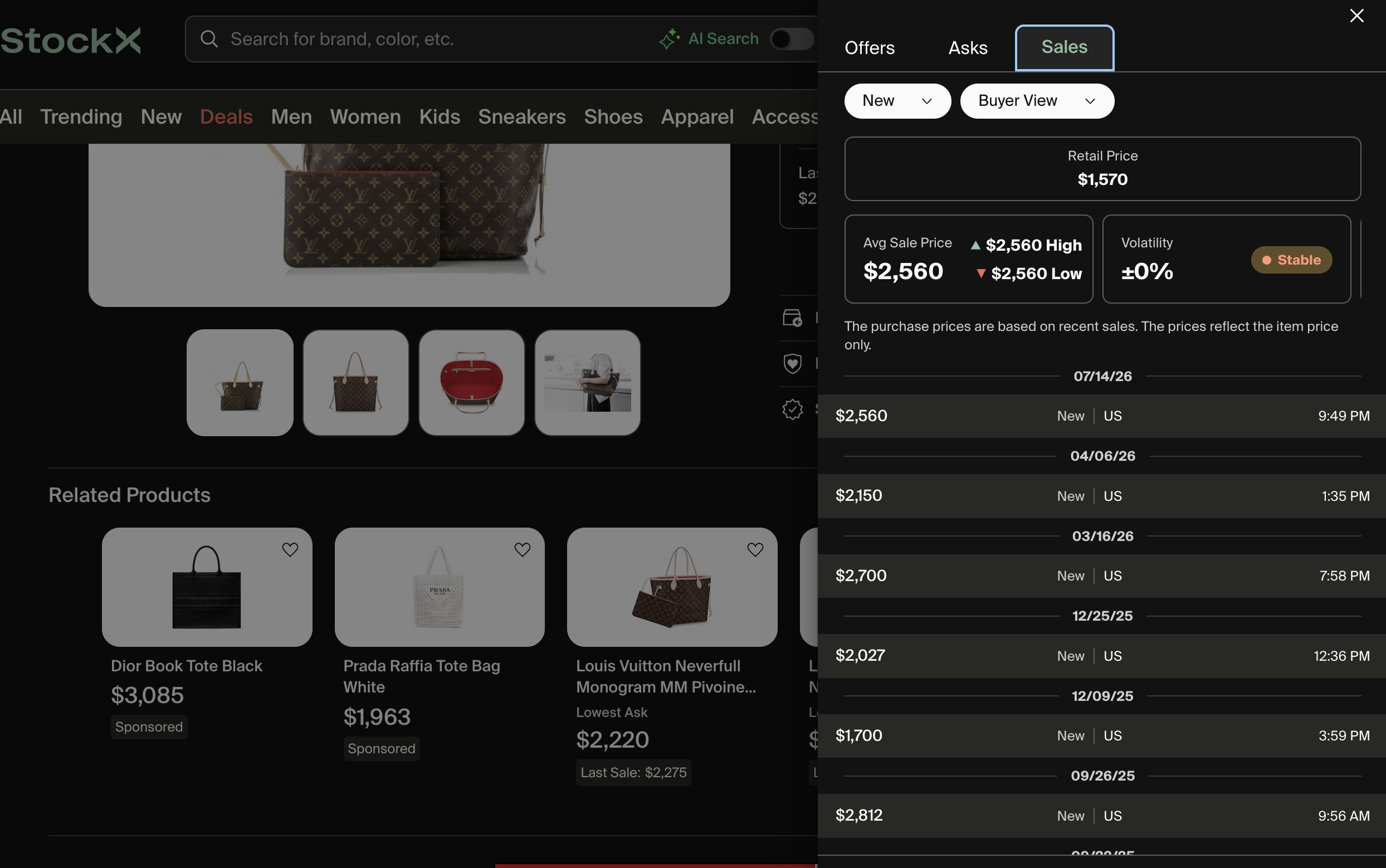
Task: Open the Deals navigation link
Action: click(x=226, y=116)
